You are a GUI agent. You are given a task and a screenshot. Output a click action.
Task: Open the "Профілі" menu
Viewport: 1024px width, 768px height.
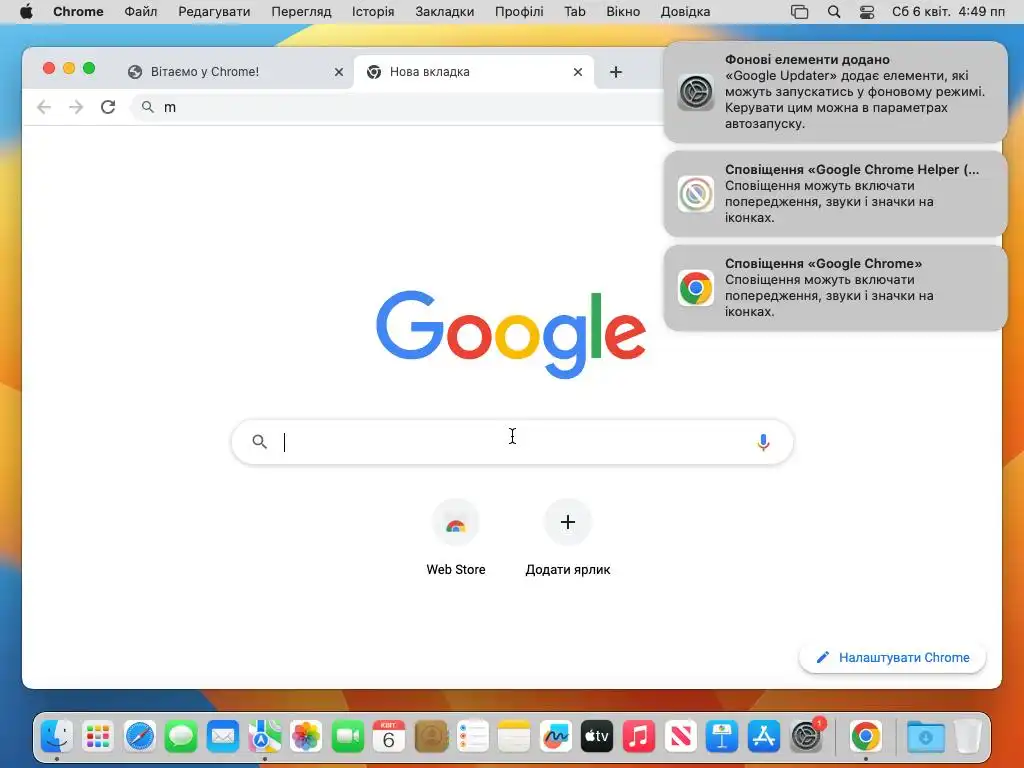click(519, 12)
